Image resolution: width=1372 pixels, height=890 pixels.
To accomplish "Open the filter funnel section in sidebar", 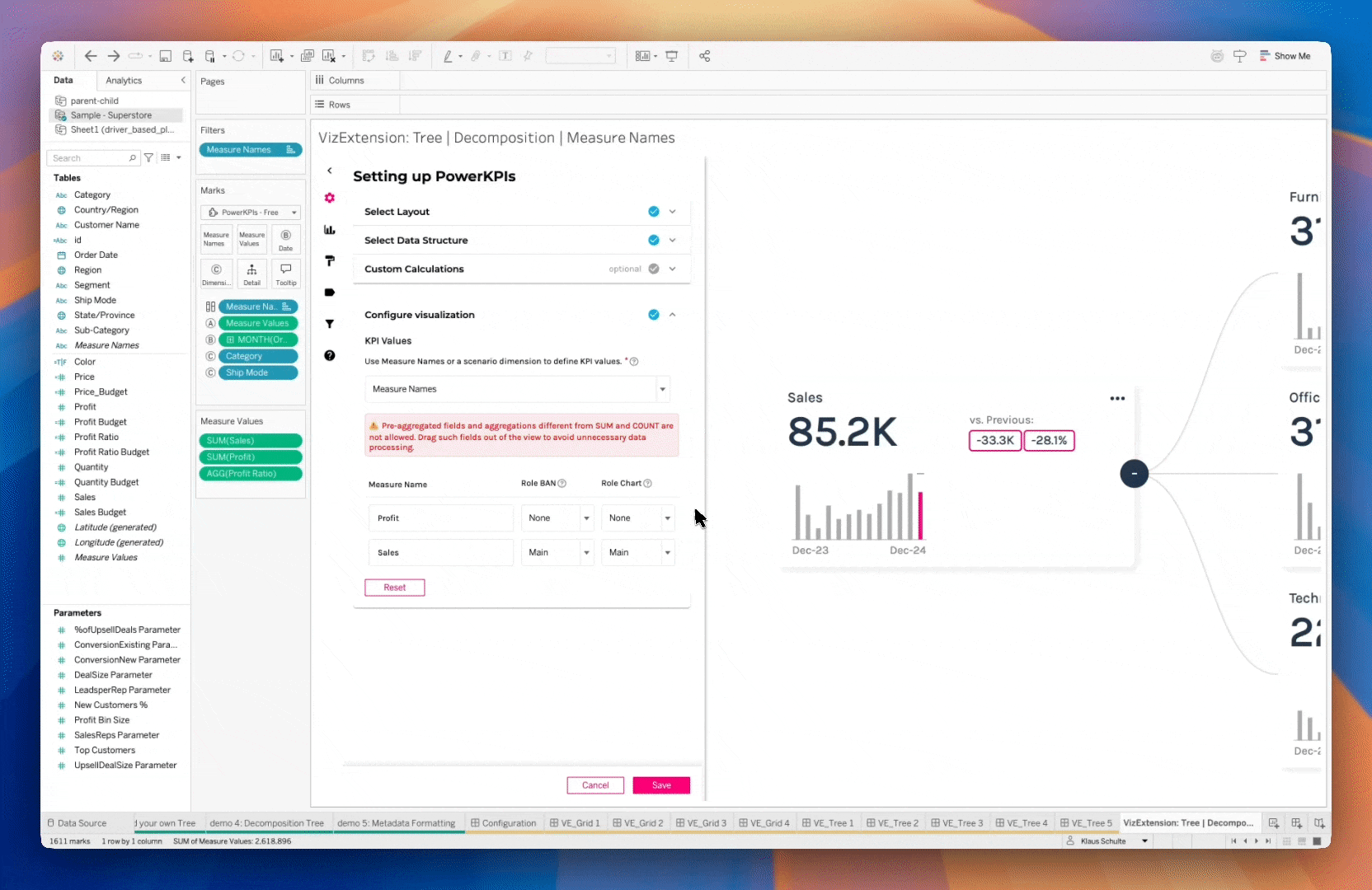I will pos(330,324).
